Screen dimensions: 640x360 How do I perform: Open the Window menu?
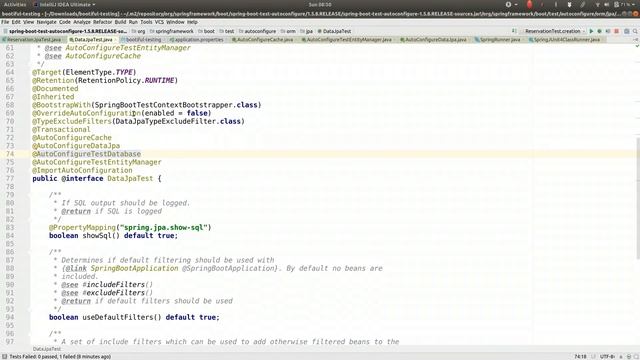point(176,22)
